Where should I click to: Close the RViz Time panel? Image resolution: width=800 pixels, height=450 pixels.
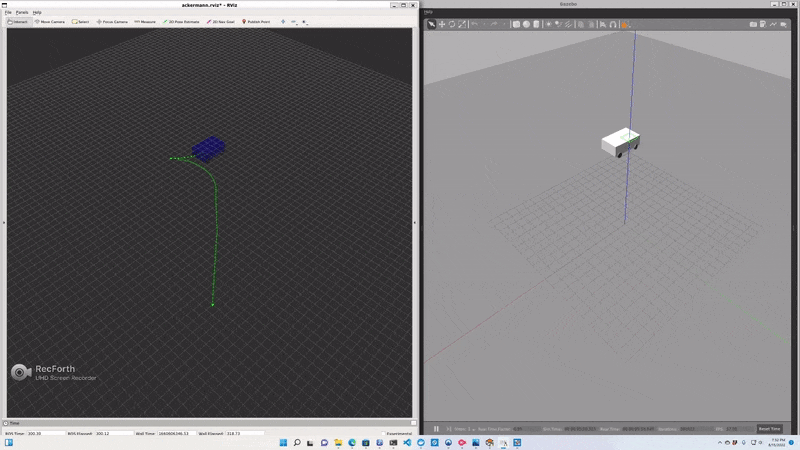(x=413, y=423)
